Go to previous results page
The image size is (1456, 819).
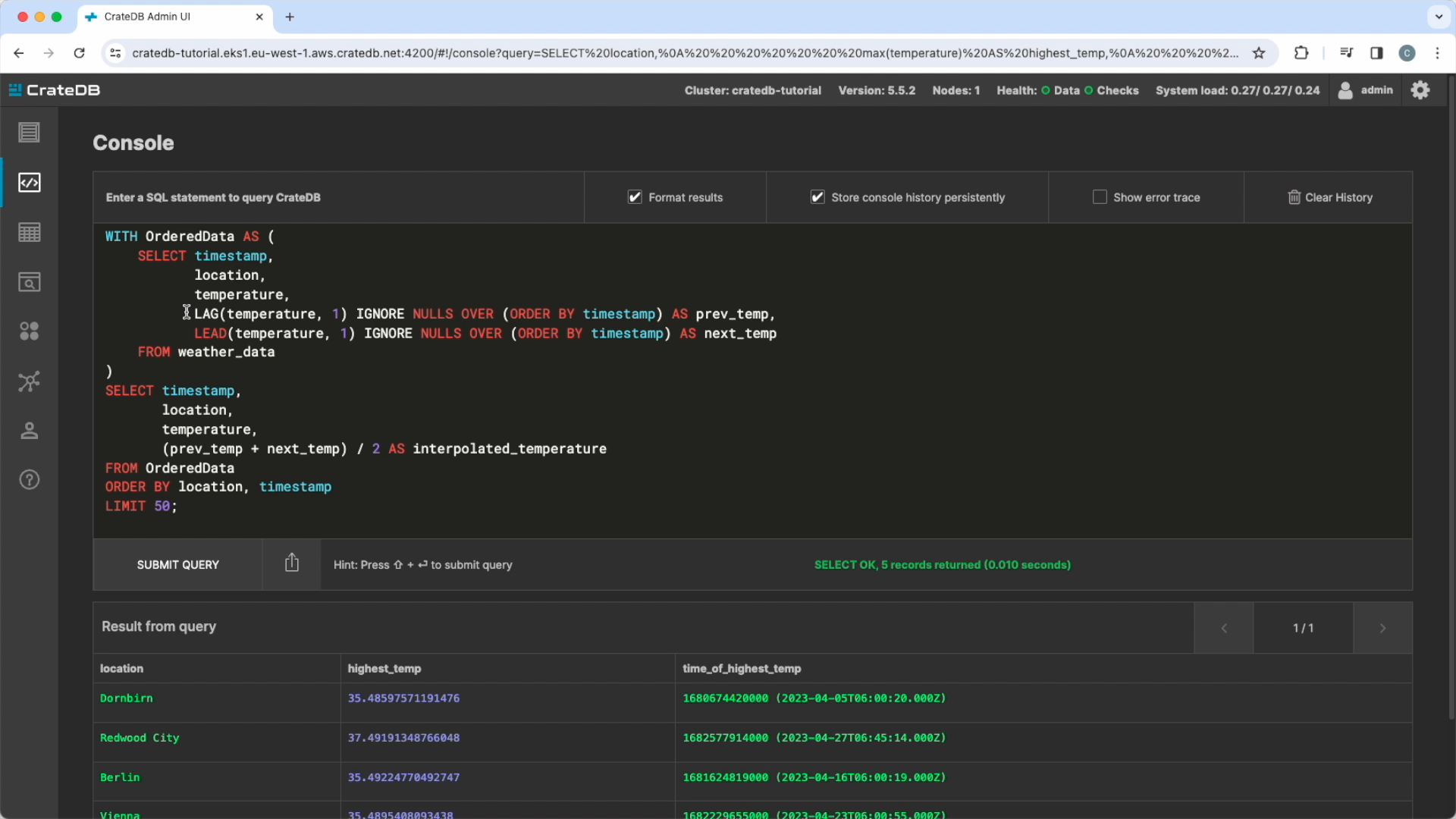click(1223, 628)
